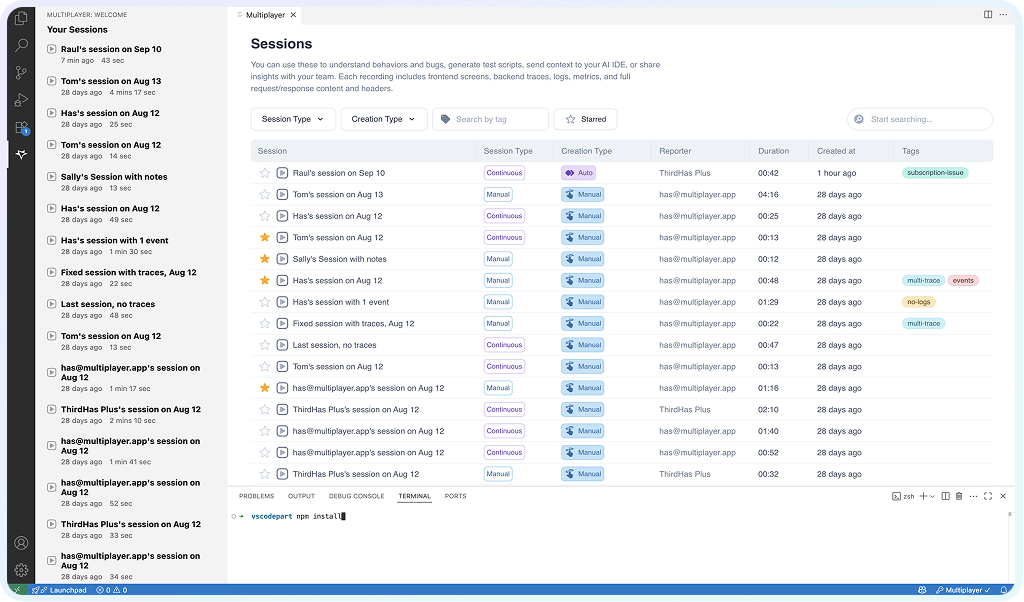
Task: Open the terminal profile chevron dropdown
Action: pyautogui.click(x=932, y=496)
